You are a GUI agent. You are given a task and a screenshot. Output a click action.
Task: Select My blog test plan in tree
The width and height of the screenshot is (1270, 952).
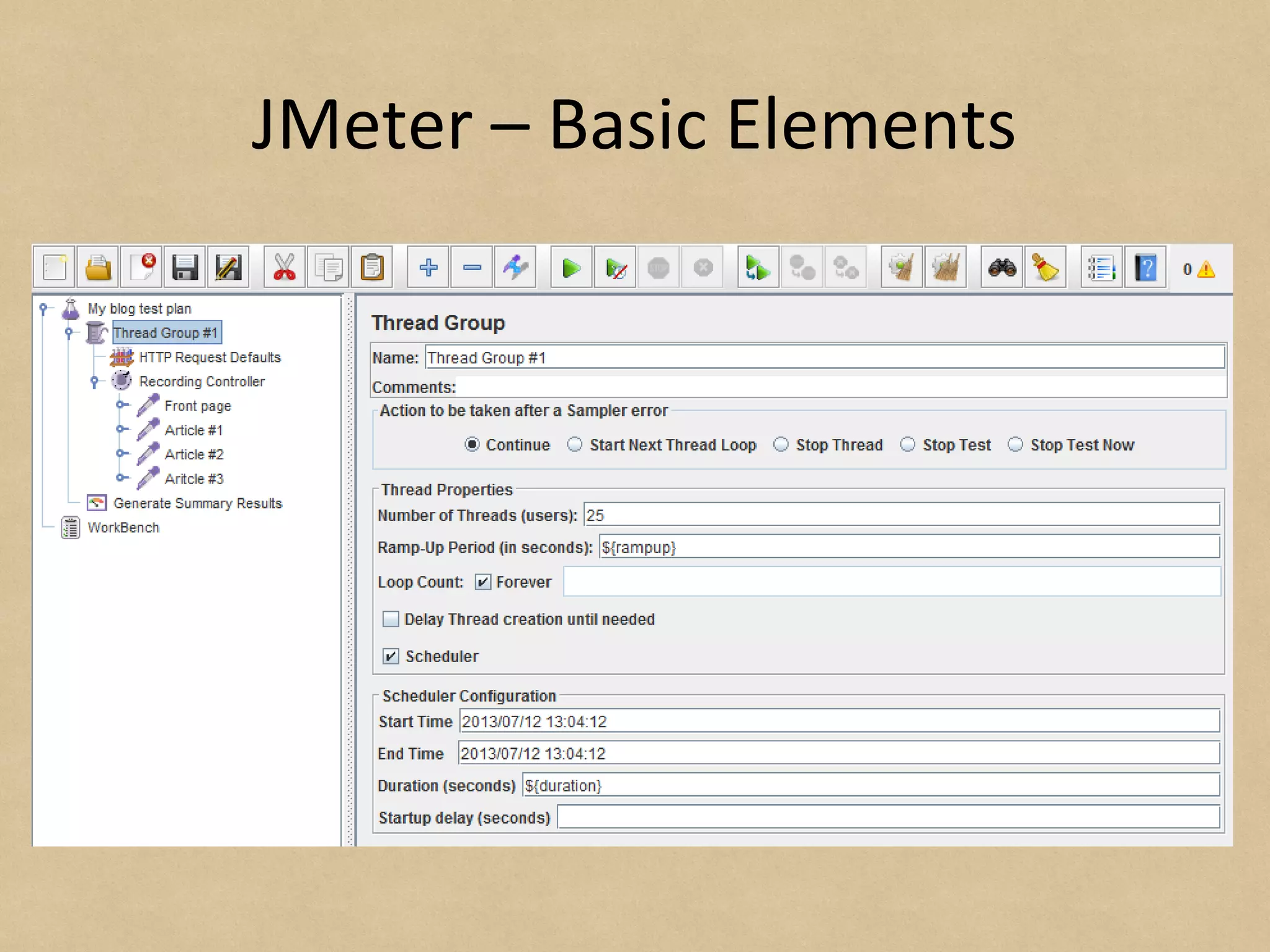pyautogui.click(x=140, y=309)
